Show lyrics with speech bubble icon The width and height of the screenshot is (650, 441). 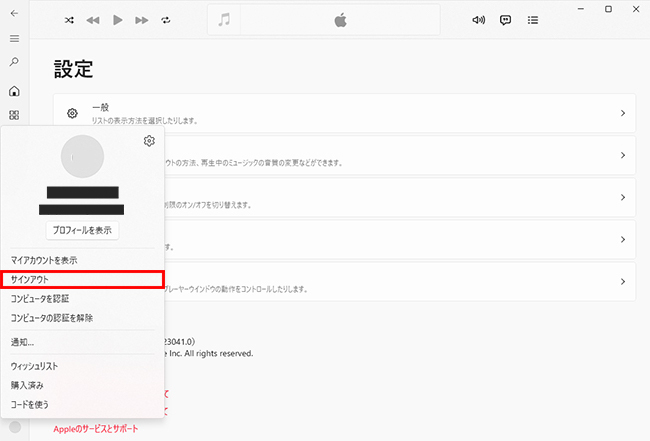pyautogui.click(x=505, y=20)
